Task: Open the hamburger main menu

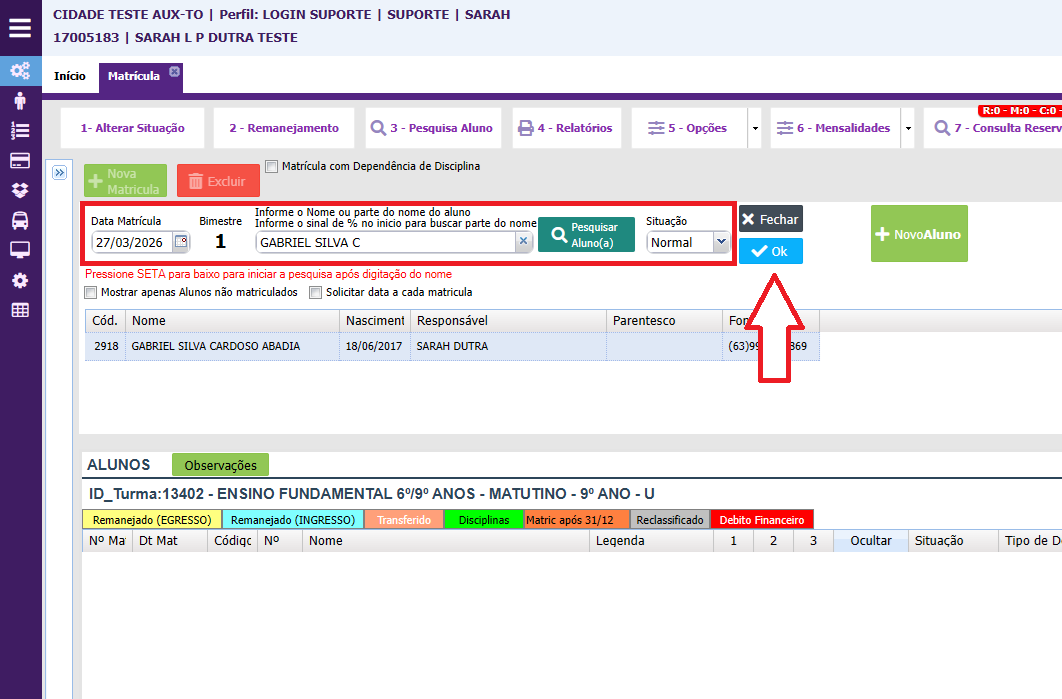Action: point(20,28)
